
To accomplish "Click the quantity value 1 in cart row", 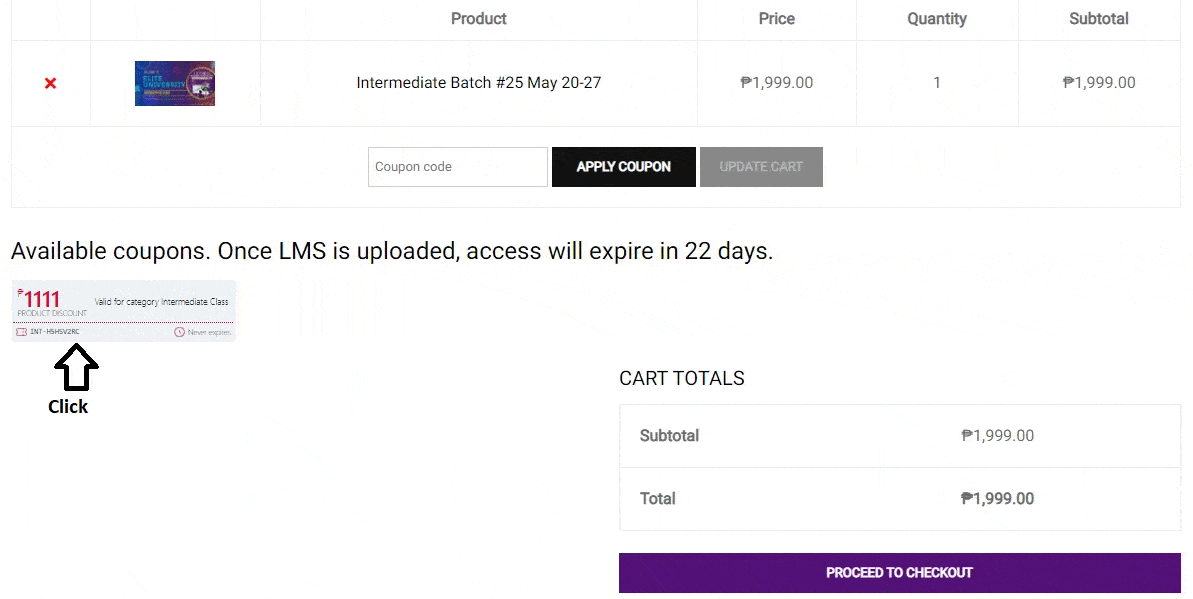I will pyautogui.click(x=936, y=83).
